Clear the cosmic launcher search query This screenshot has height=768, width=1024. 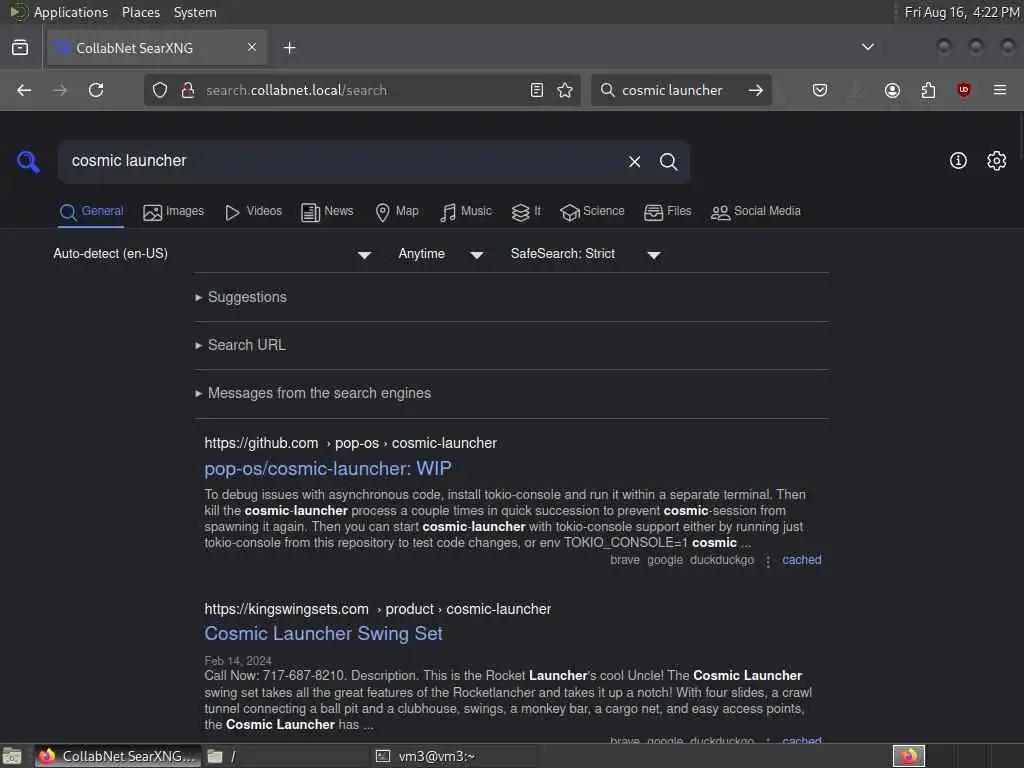(634, 161)
